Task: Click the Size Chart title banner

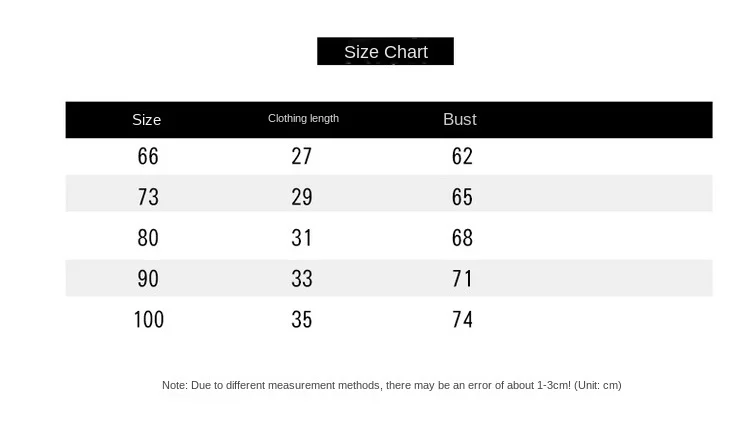Action: (385, 51)
